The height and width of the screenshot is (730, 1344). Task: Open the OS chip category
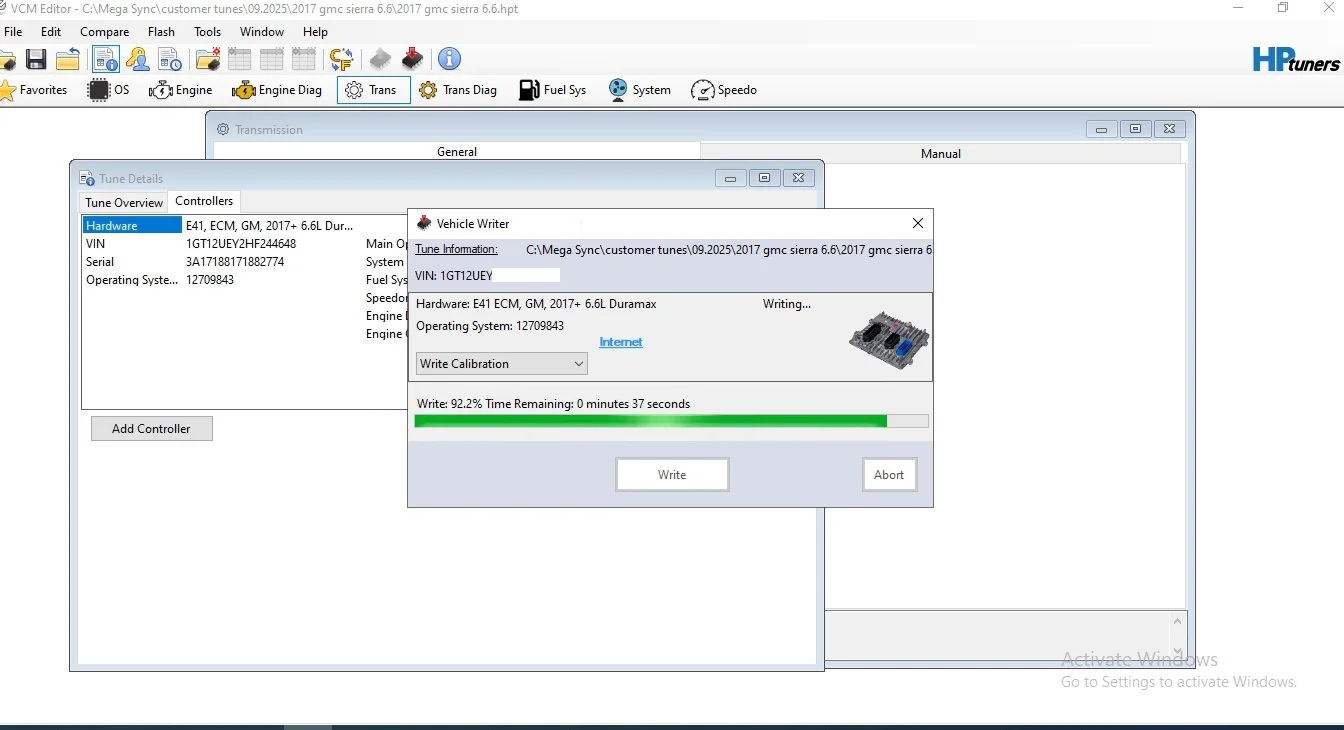110,90
